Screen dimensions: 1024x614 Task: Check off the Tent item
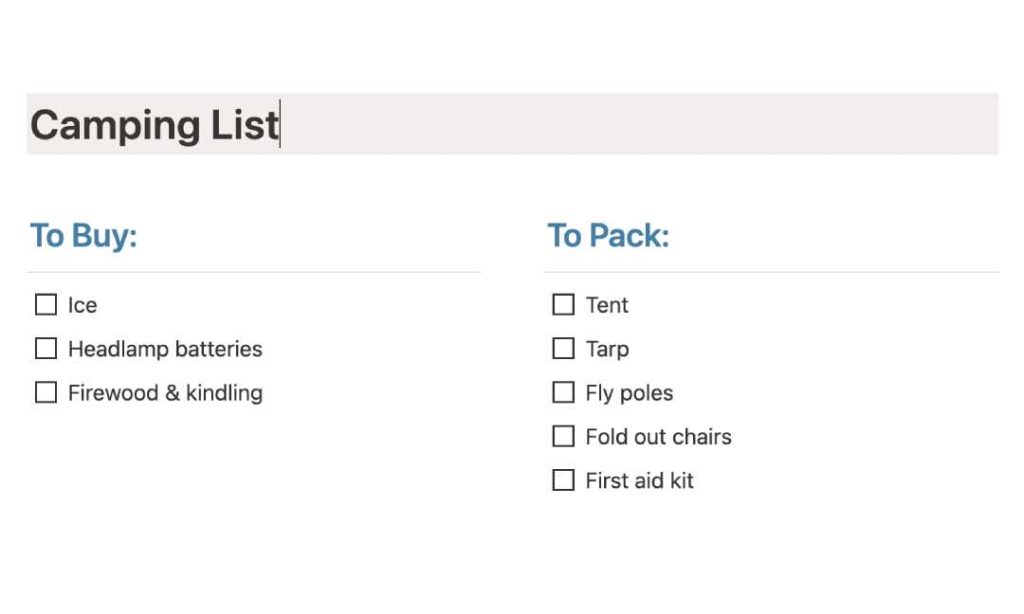click(x=564, y=305)
